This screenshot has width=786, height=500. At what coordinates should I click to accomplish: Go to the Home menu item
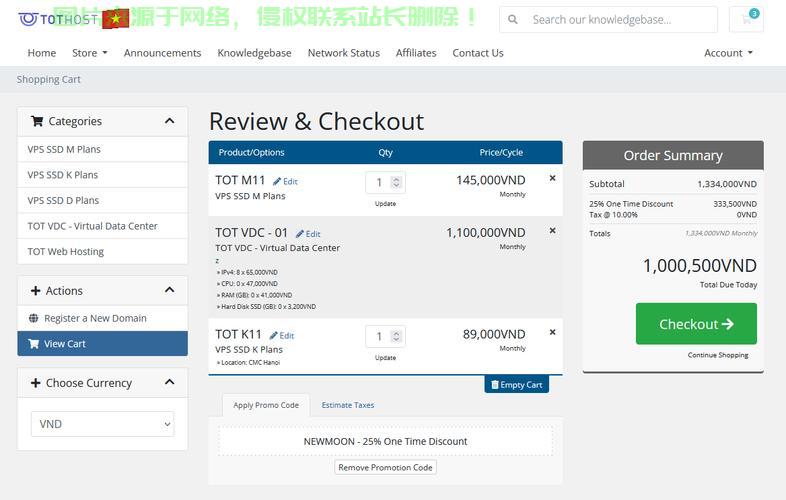coord(42,53)
